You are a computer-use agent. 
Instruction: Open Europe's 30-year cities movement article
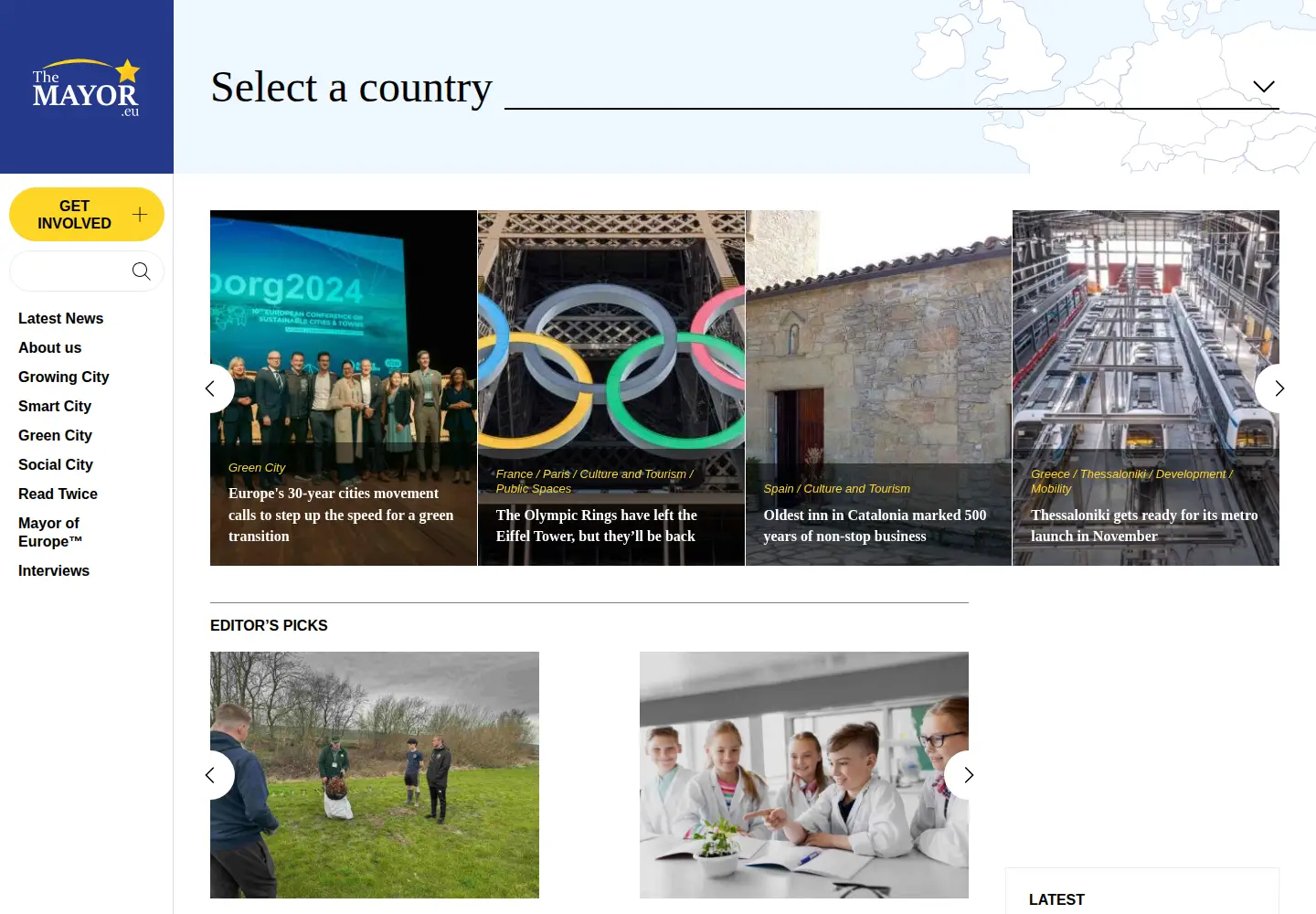point(341,515)
